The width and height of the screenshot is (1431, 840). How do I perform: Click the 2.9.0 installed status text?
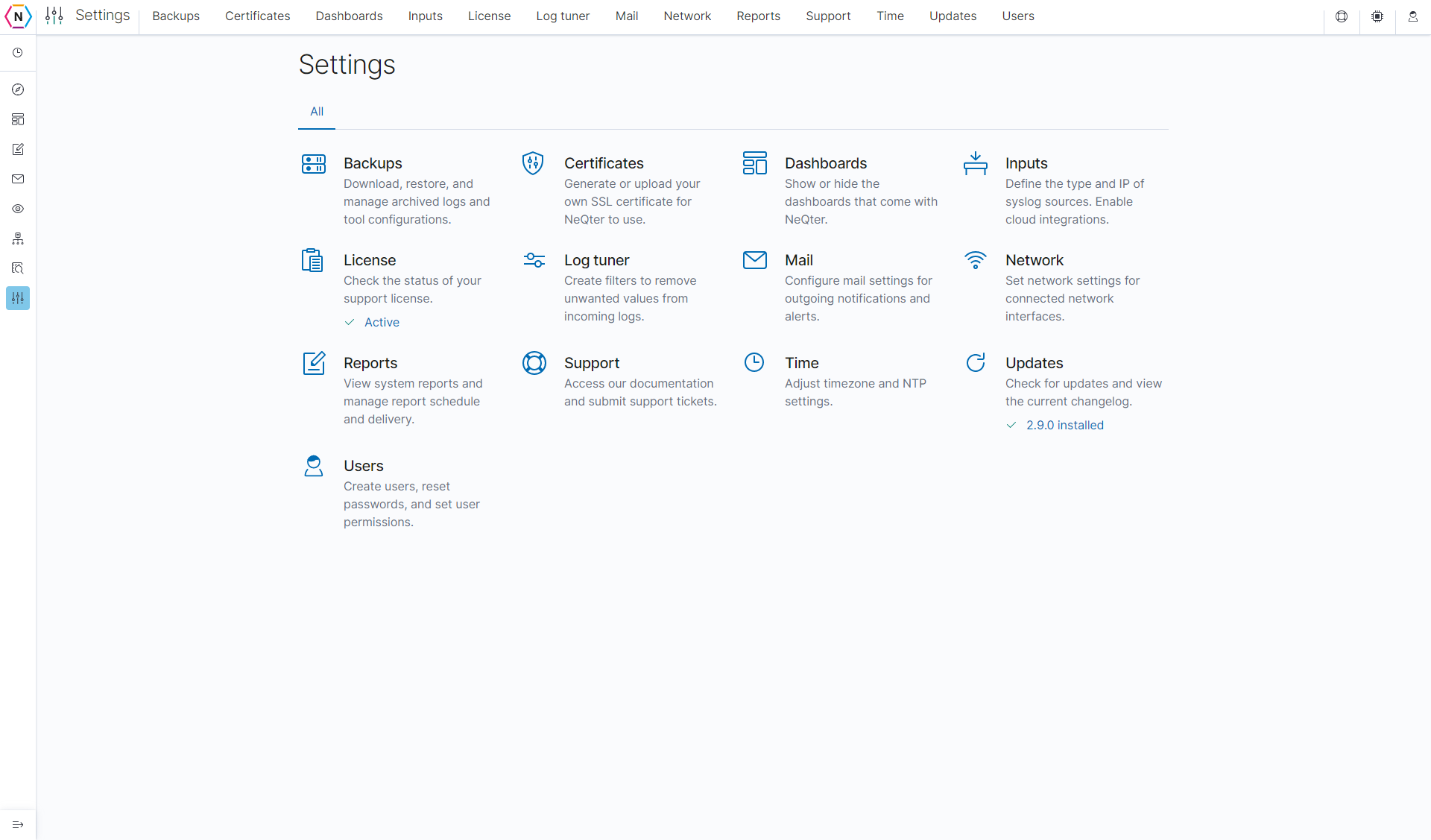[x=1065, y=426]
